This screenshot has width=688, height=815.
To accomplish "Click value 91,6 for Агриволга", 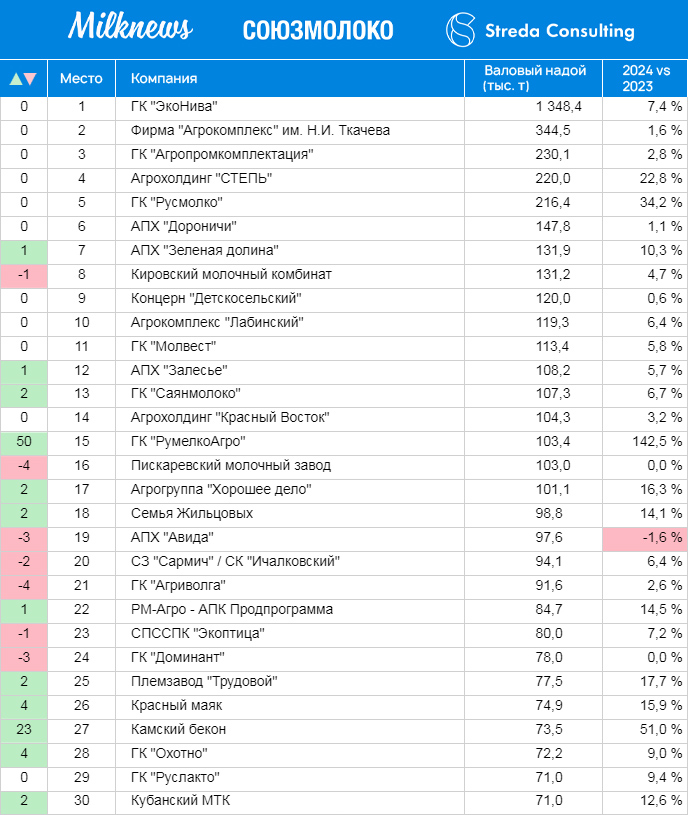I will [549, 585].
